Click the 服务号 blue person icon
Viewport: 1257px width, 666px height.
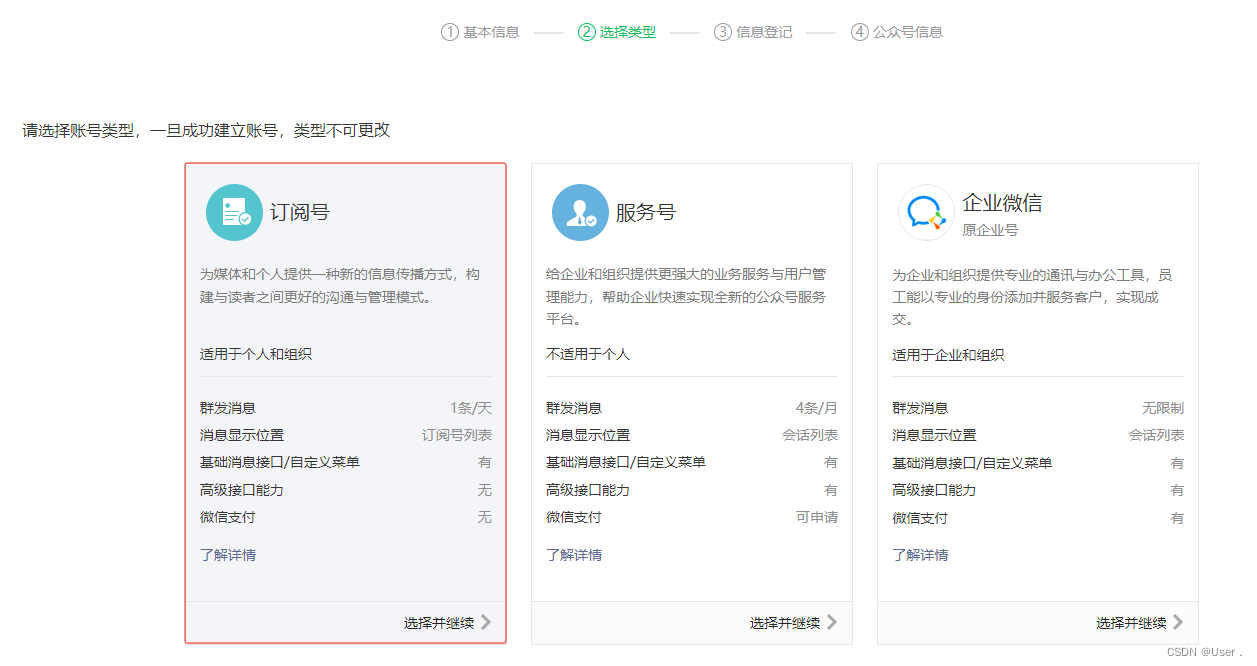point(580,212)
